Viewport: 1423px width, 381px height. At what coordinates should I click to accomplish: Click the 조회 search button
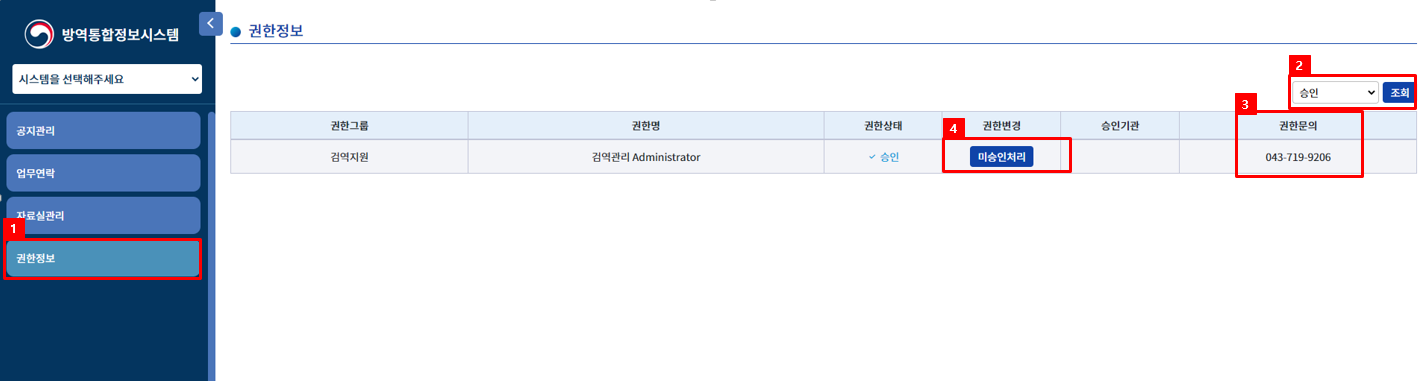pos(1398,93)
